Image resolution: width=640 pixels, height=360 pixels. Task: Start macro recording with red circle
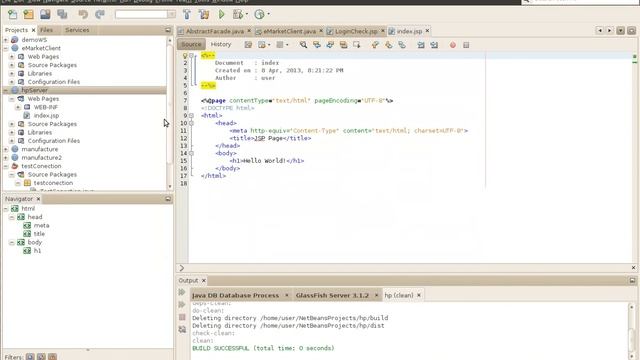click(x=453, y=45)
